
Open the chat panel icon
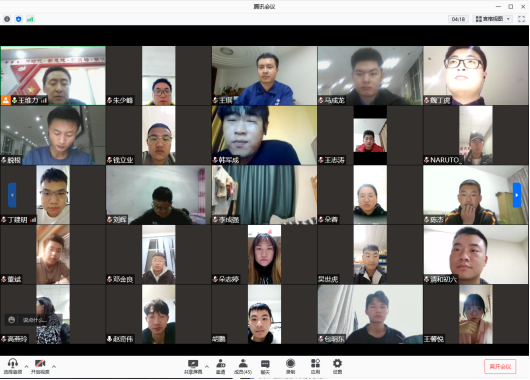[265, 366]
